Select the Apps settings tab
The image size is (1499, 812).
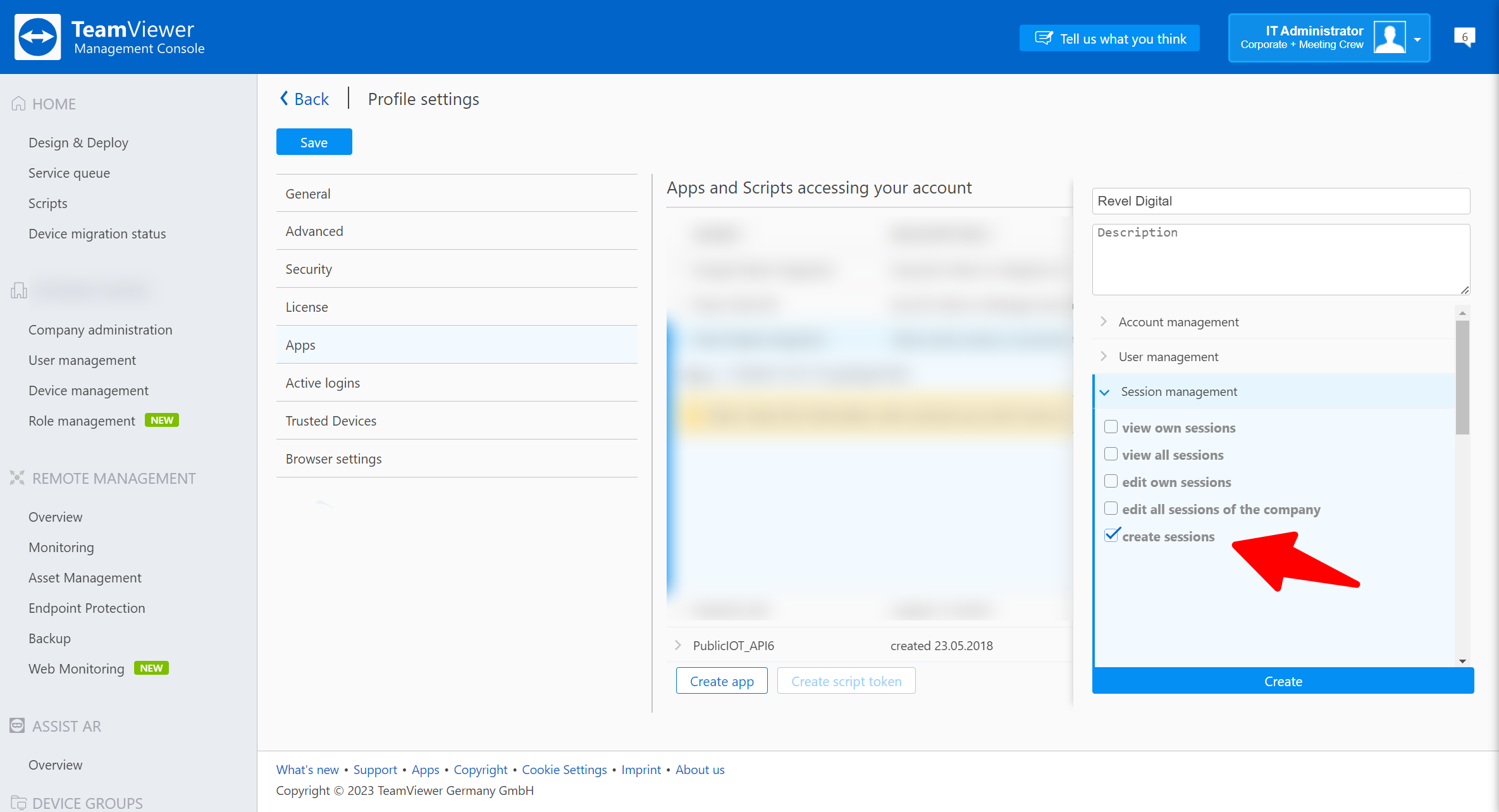(456, 345)
